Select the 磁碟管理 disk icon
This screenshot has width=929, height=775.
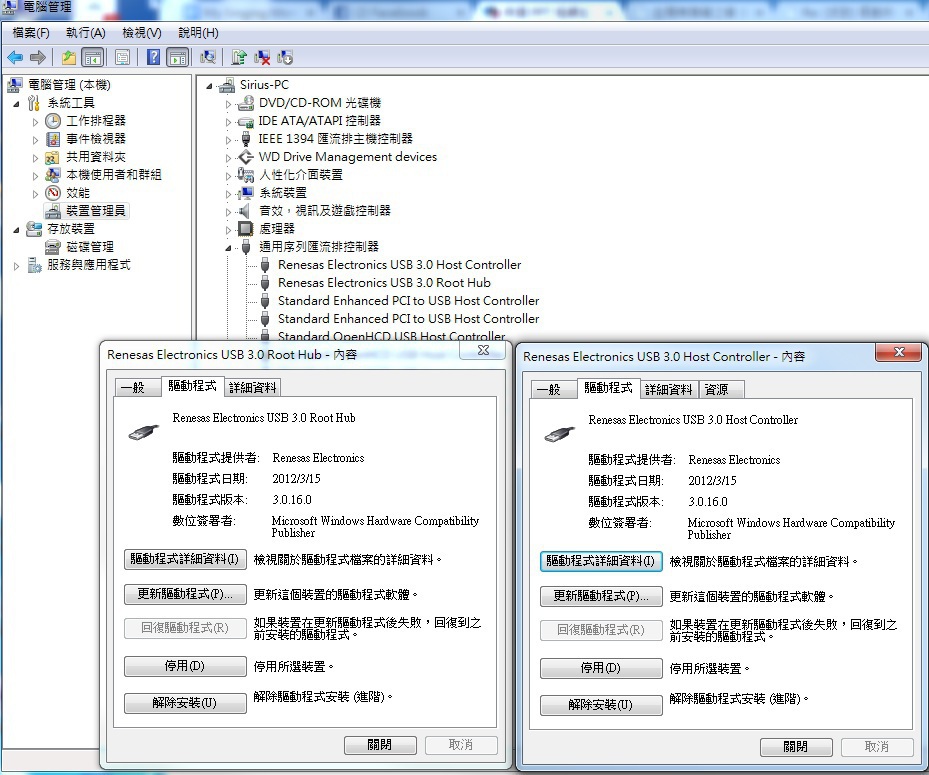[x=53, y=247]
